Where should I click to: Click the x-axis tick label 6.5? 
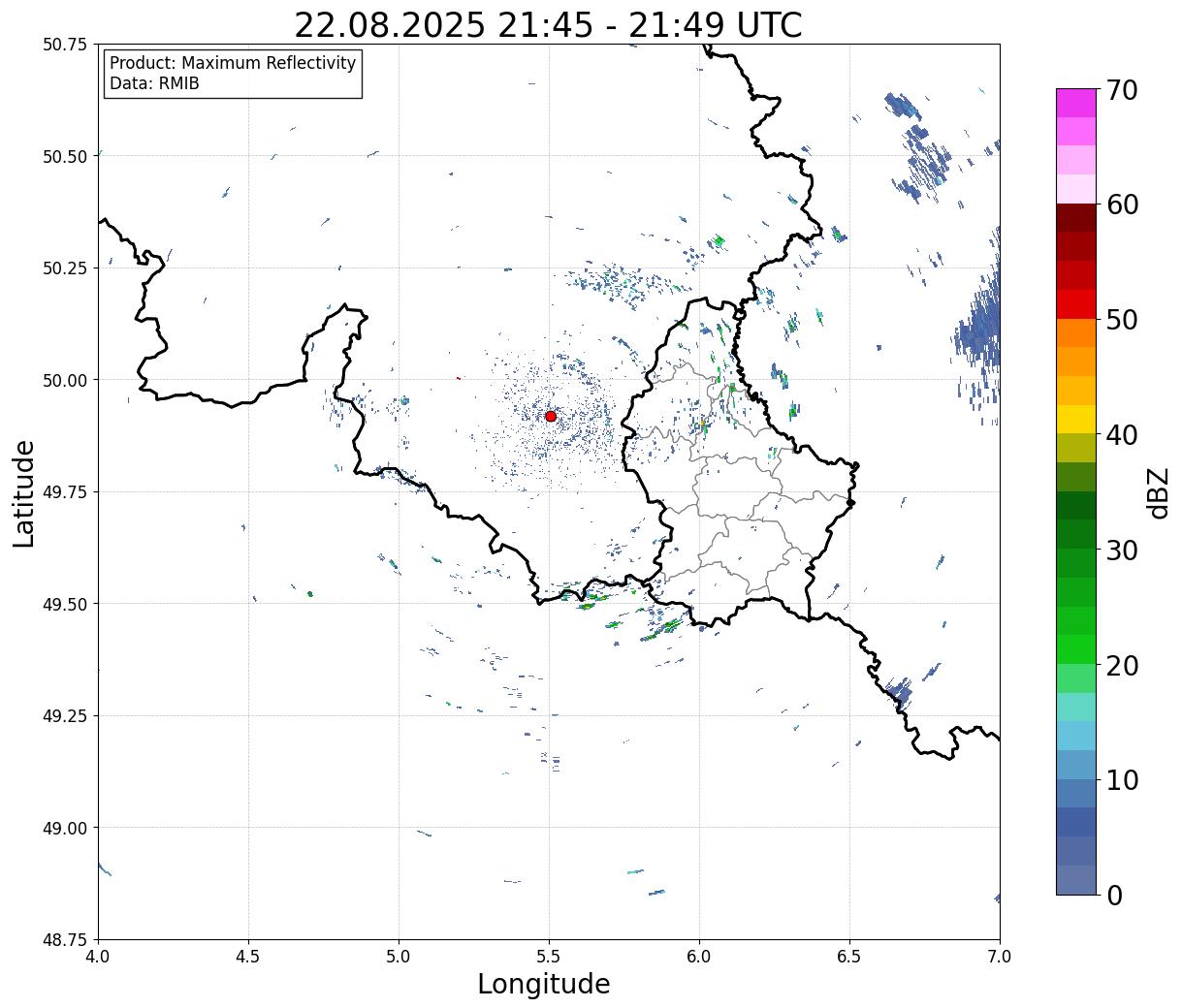tap(849, 957)
